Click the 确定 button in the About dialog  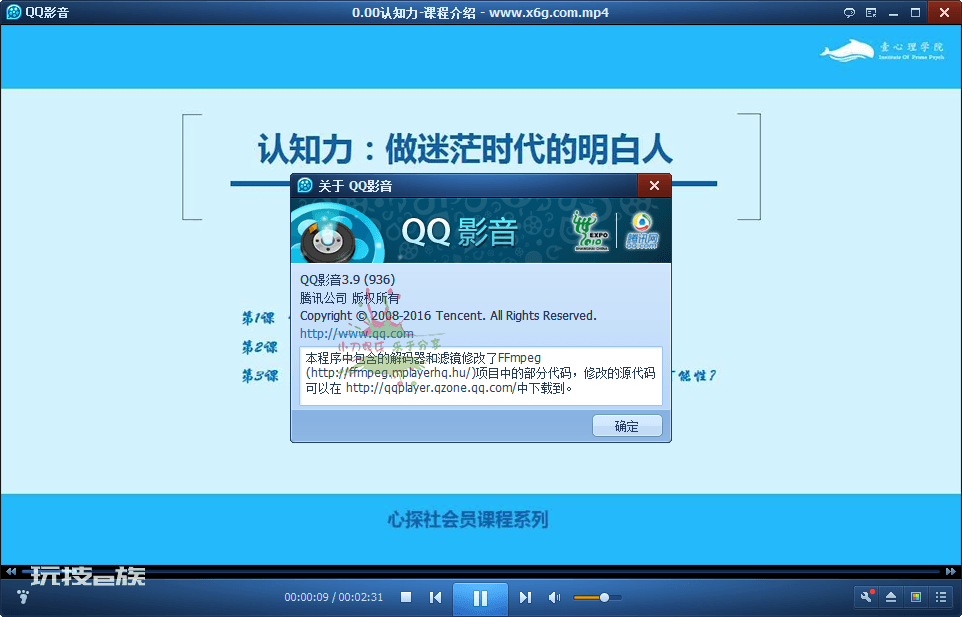[627, 426]
